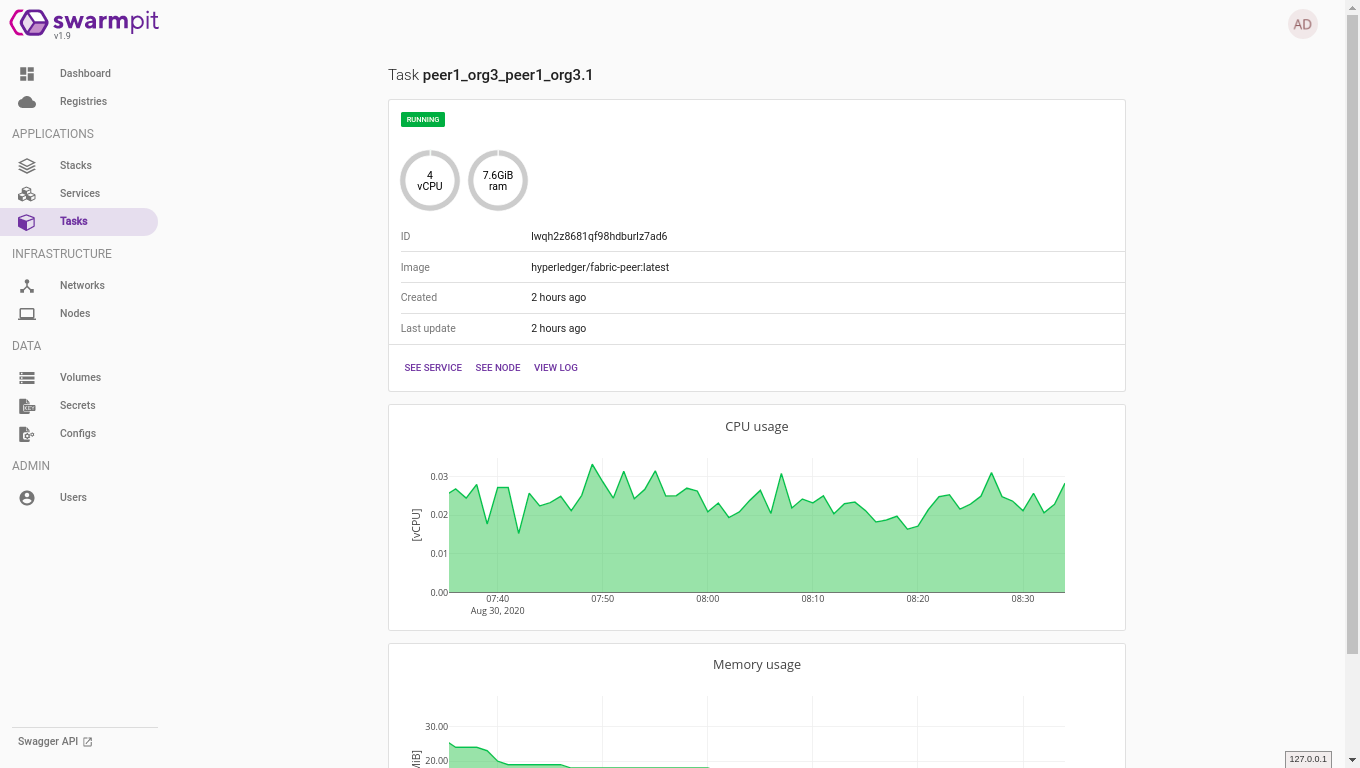Click the Users account icon

point(27,498)
